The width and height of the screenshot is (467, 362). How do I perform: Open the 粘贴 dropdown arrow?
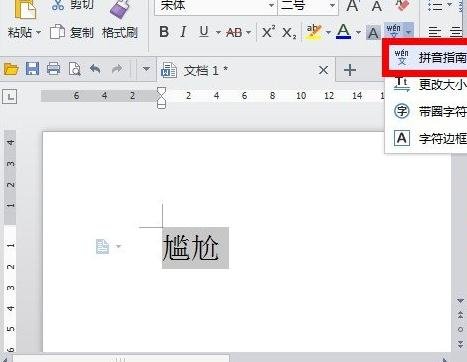38,33
